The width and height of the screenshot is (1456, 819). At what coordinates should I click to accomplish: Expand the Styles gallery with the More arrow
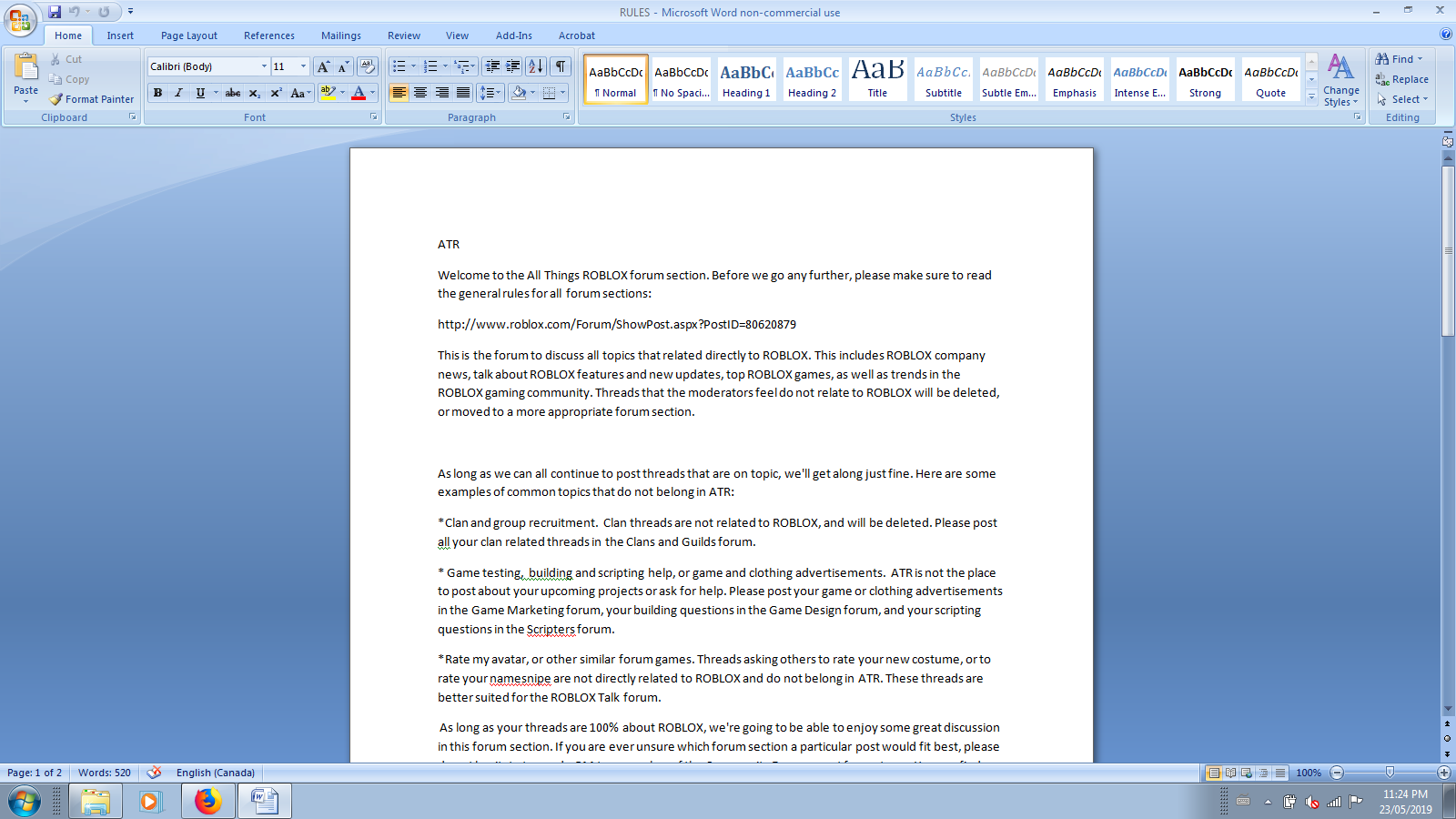tap(1311, 96)
